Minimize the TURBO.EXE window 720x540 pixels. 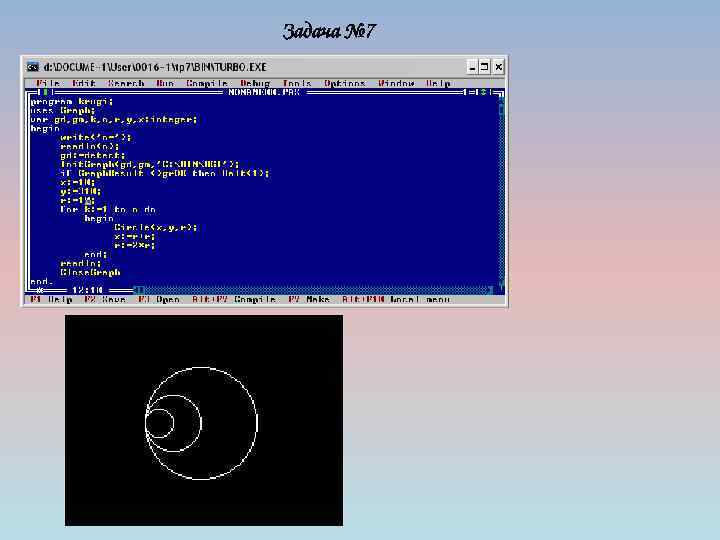click(472, 67)
